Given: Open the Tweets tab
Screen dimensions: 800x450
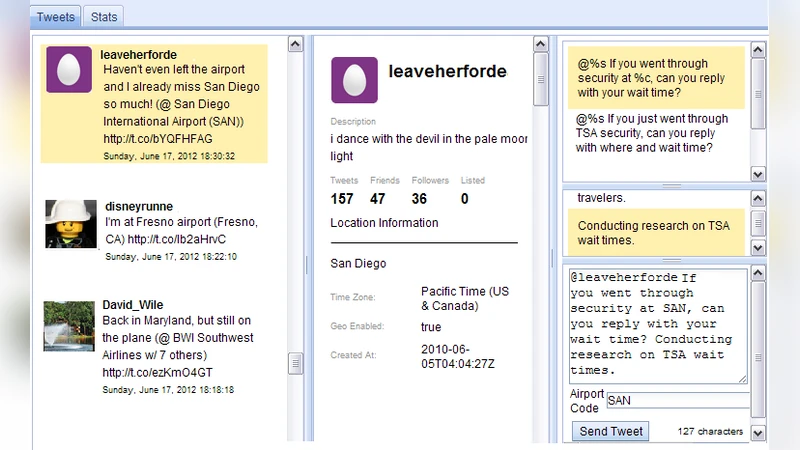Looking at the screenshot, I should click(55, 17).
